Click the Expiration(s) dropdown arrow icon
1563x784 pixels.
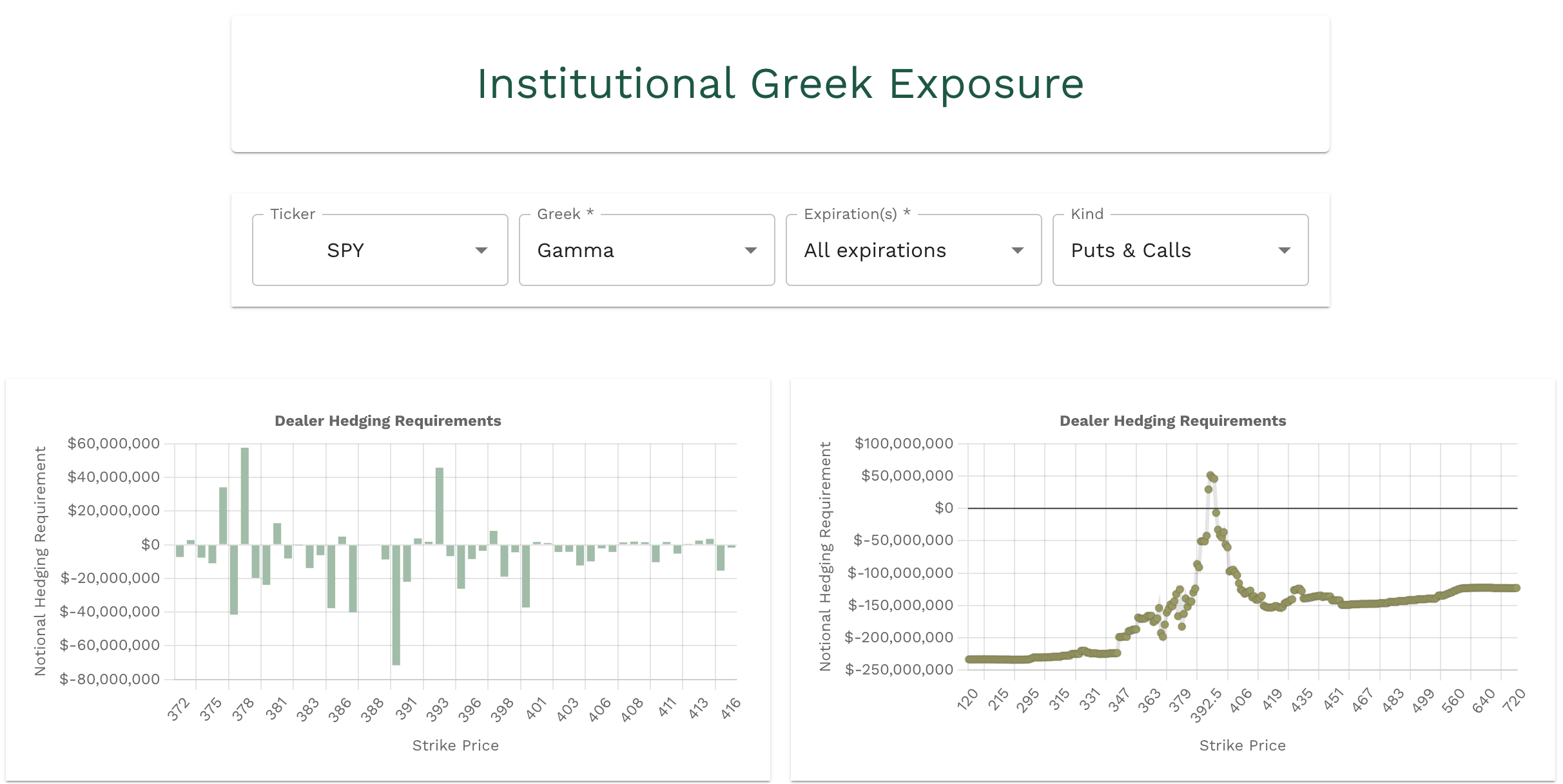pyautogui.click(x=1017, y=251)
